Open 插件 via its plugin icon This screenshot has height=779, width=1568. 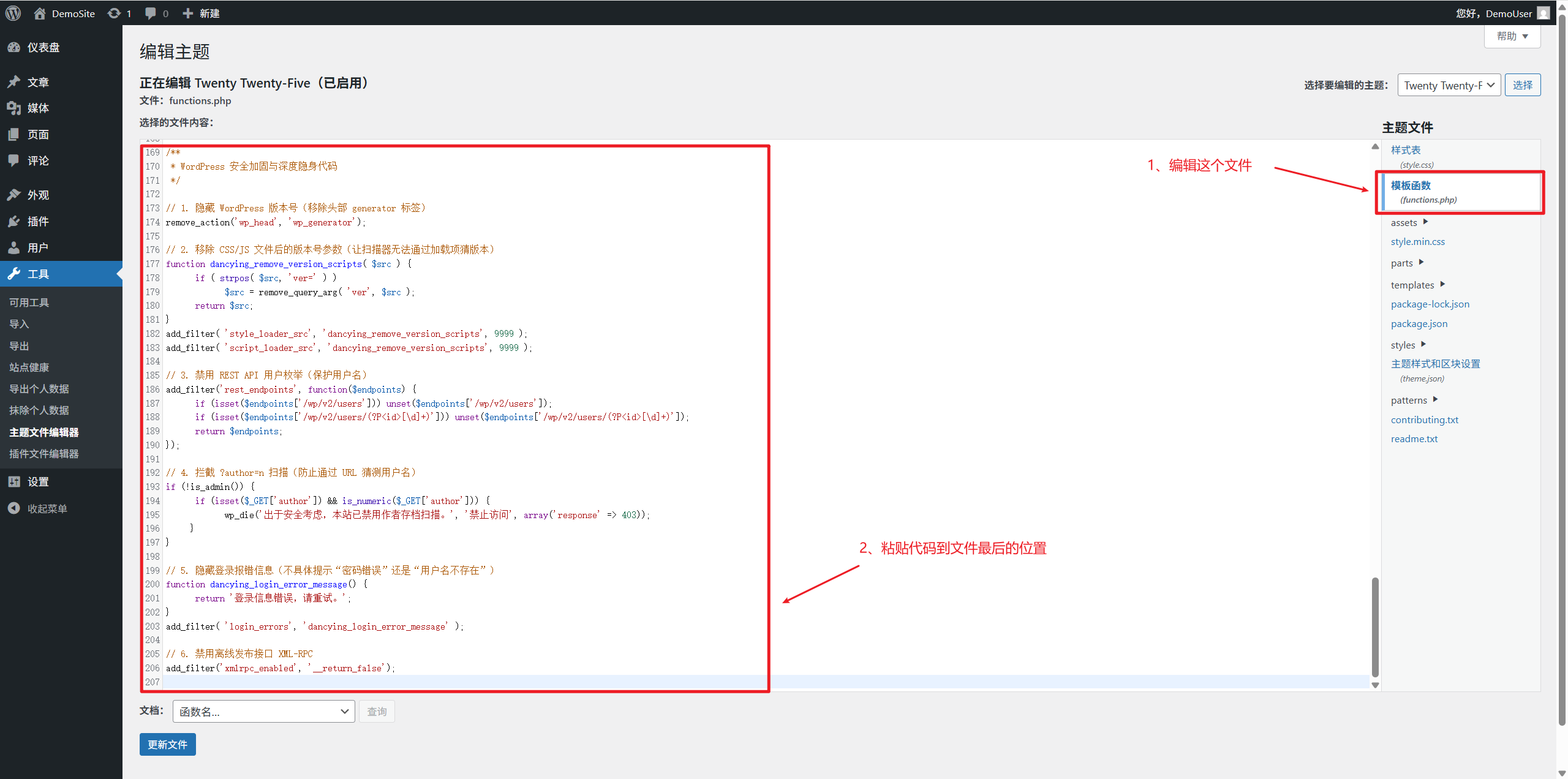click(x=14, y=221)
